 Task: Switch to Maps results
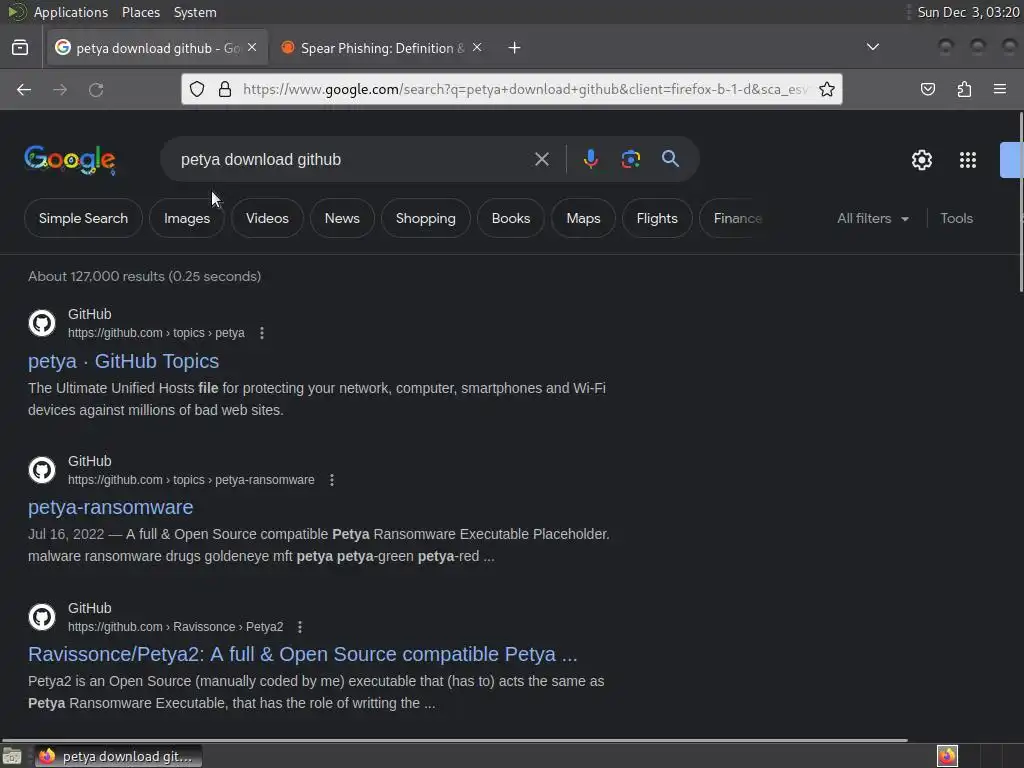point(583,218)
